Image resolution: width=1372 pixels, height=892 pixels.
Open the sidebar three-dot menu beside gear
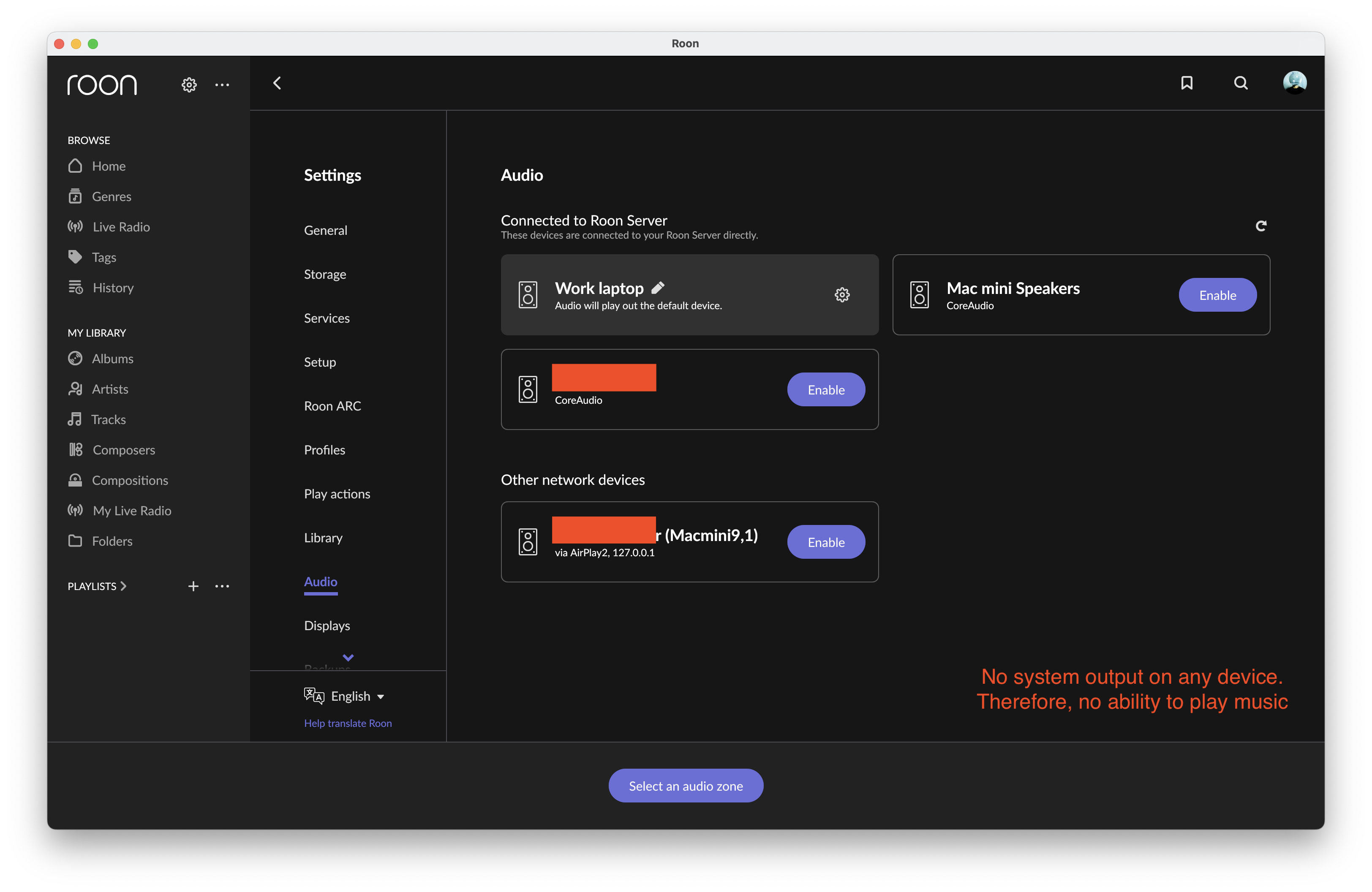222,85
